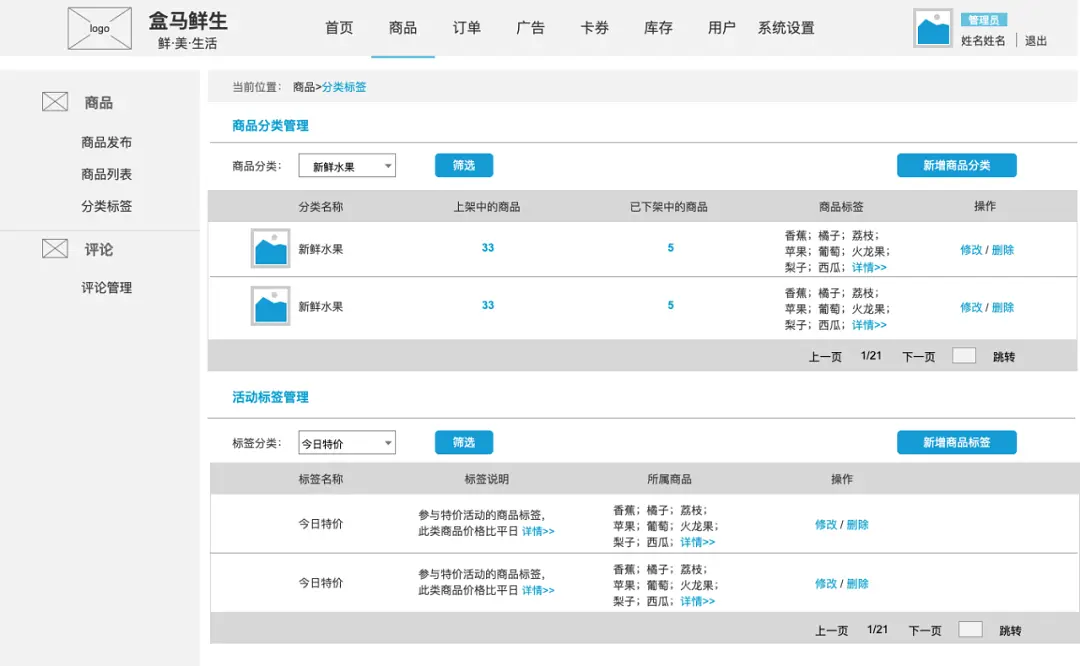The width and height of the screenshot is (1080, 666).
Task: Click the admin avatar image icon
Action: 931,30
